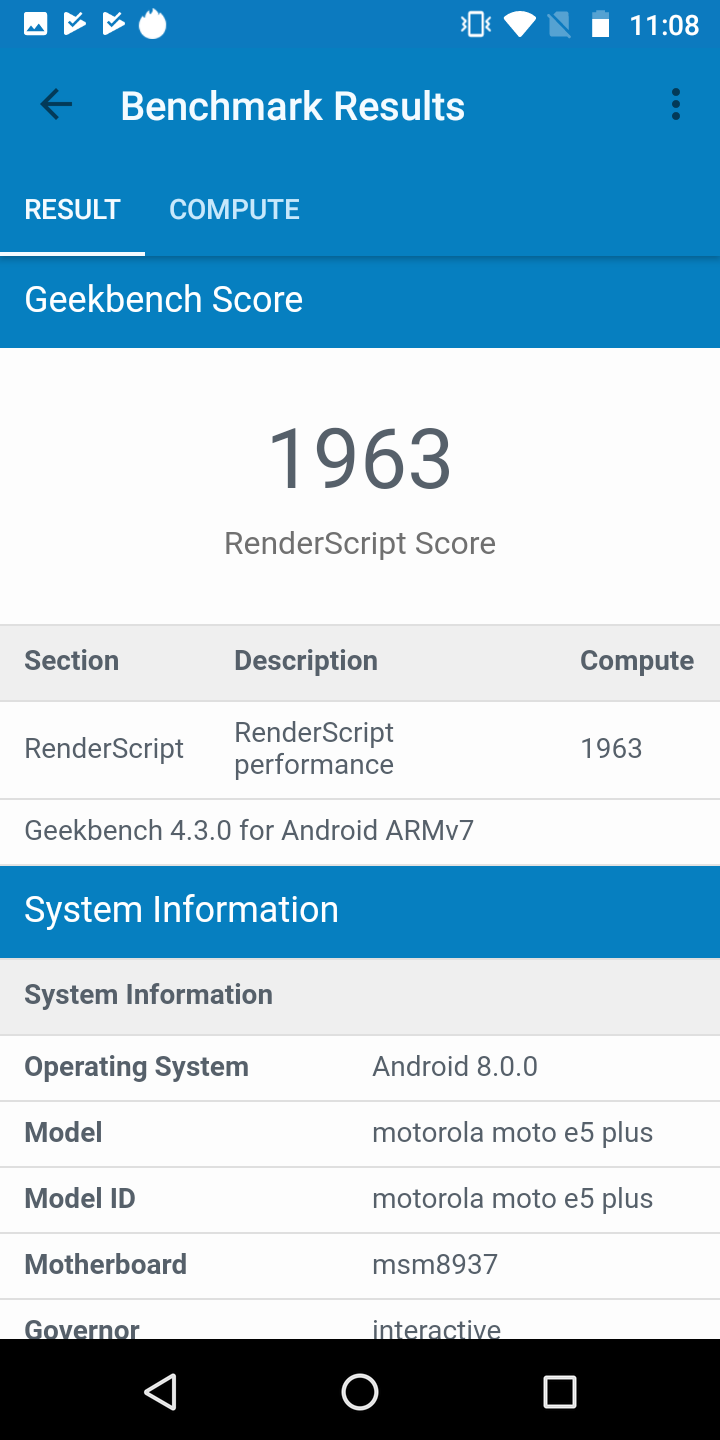Tap the Android home circle button
720x1440 pixels.
coord(360,1391)
